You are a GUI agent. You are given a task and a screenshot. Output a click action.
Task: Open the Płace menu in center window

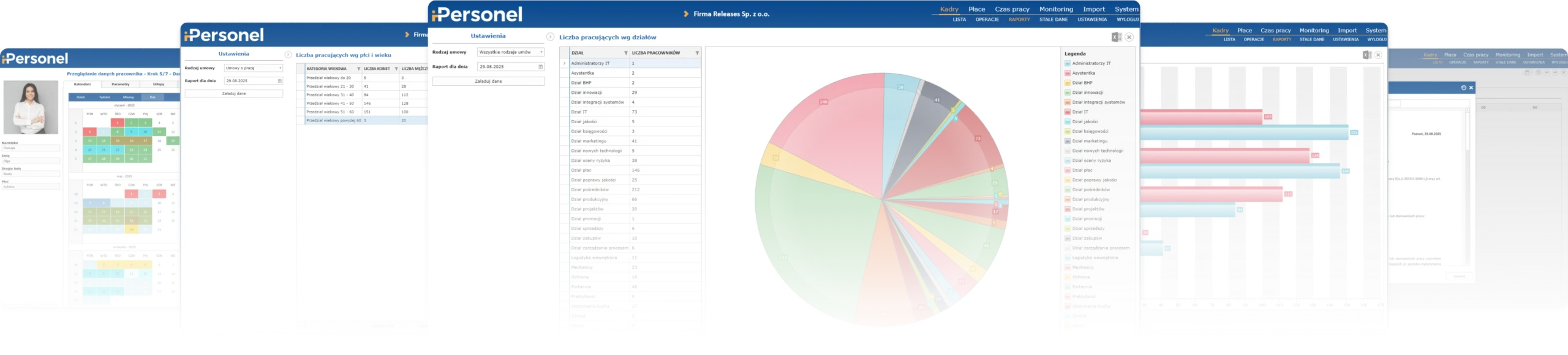click(976, 9)
